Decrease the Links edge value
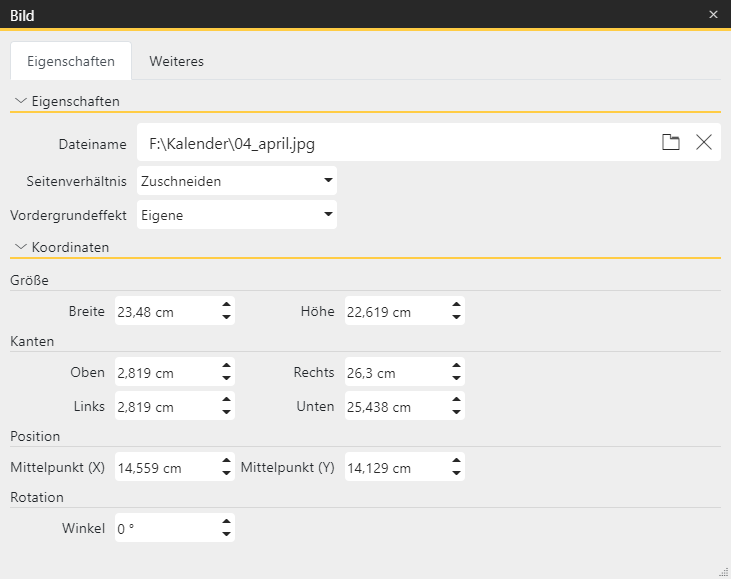 point(227,414)
